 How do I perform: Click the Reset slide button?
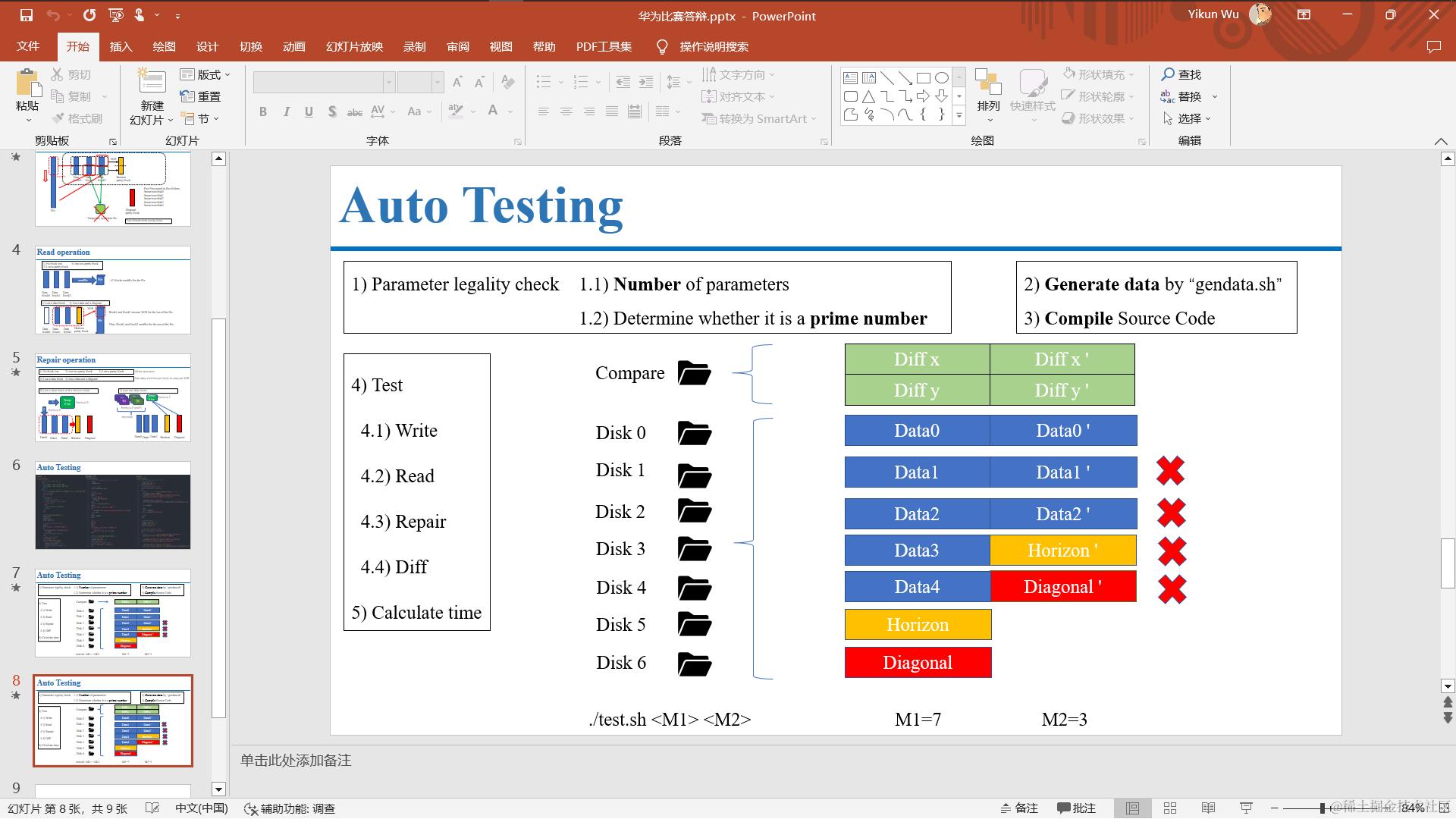pos(201,96)
